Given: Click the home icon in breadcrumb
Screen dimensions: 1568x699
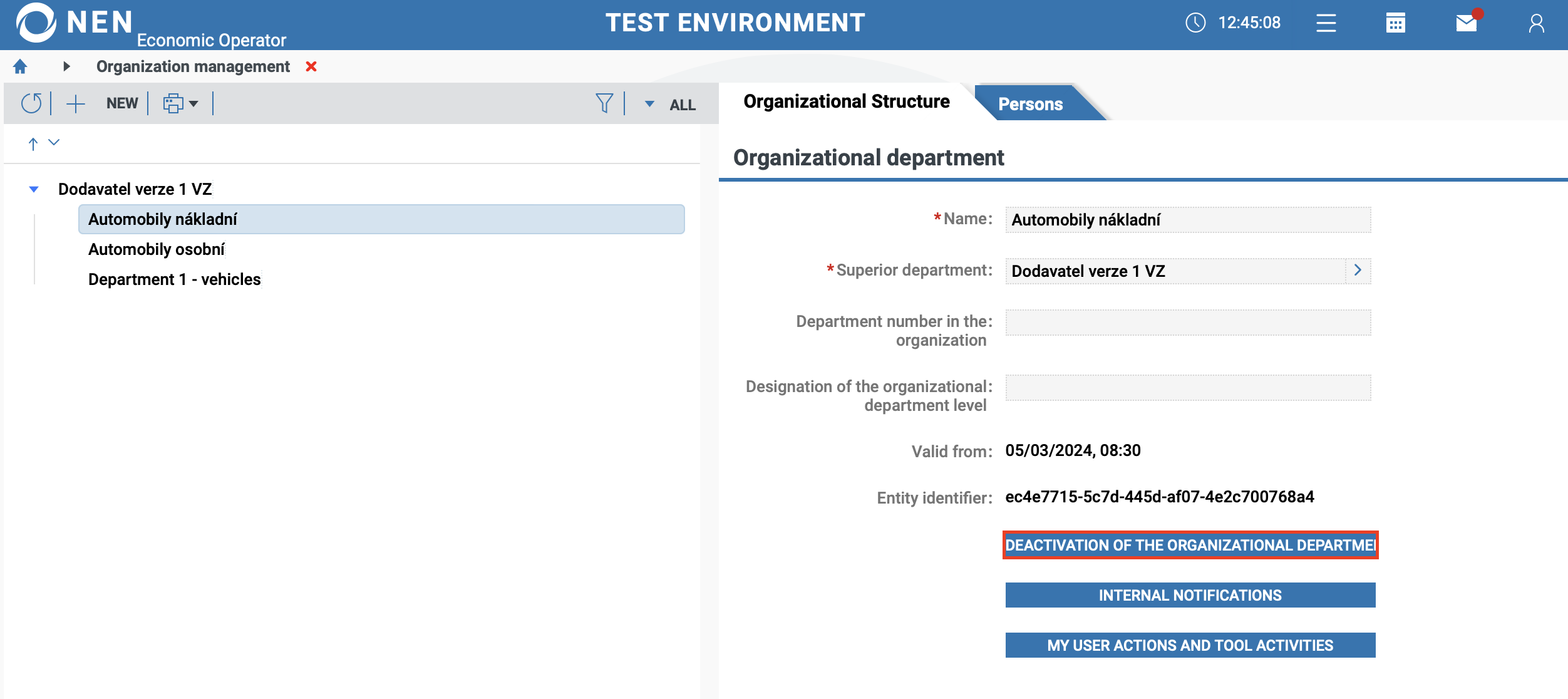Looking at the screenshot, I should tap(20, 66).
